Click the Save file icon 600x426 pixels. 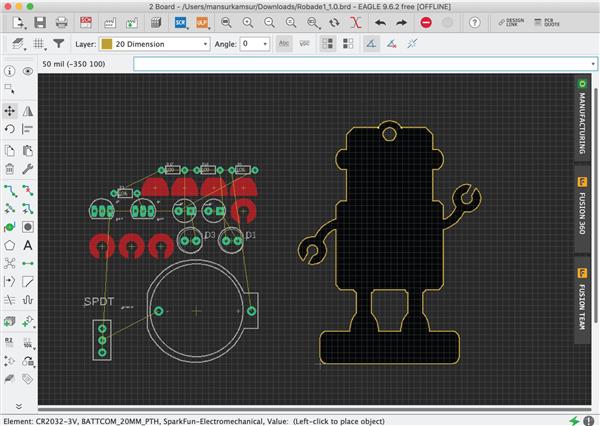click(38, 22)
